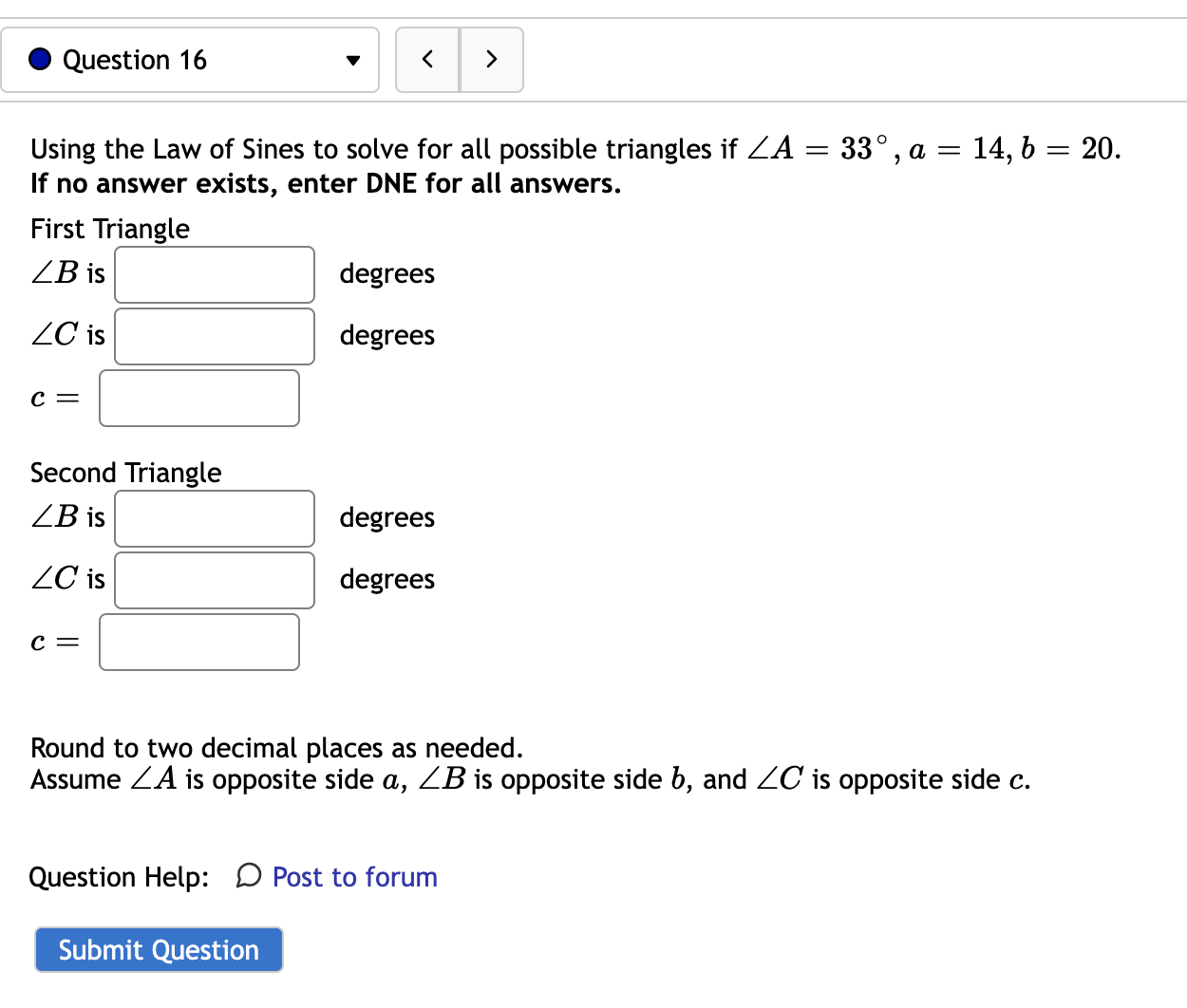Click the angle C field under First Triangle
Viewport: 1187px width, 1008px height.
pos(214,336)
